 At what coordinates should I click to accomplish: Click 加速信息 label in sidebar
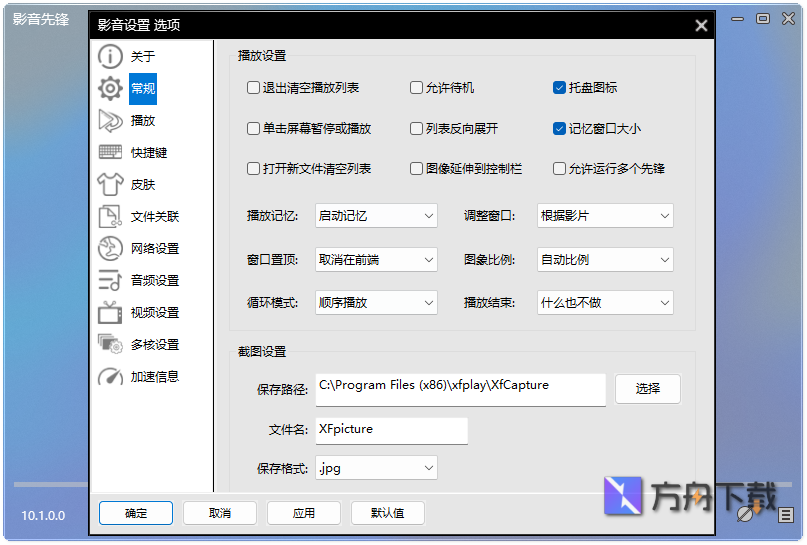pos(154,377)
